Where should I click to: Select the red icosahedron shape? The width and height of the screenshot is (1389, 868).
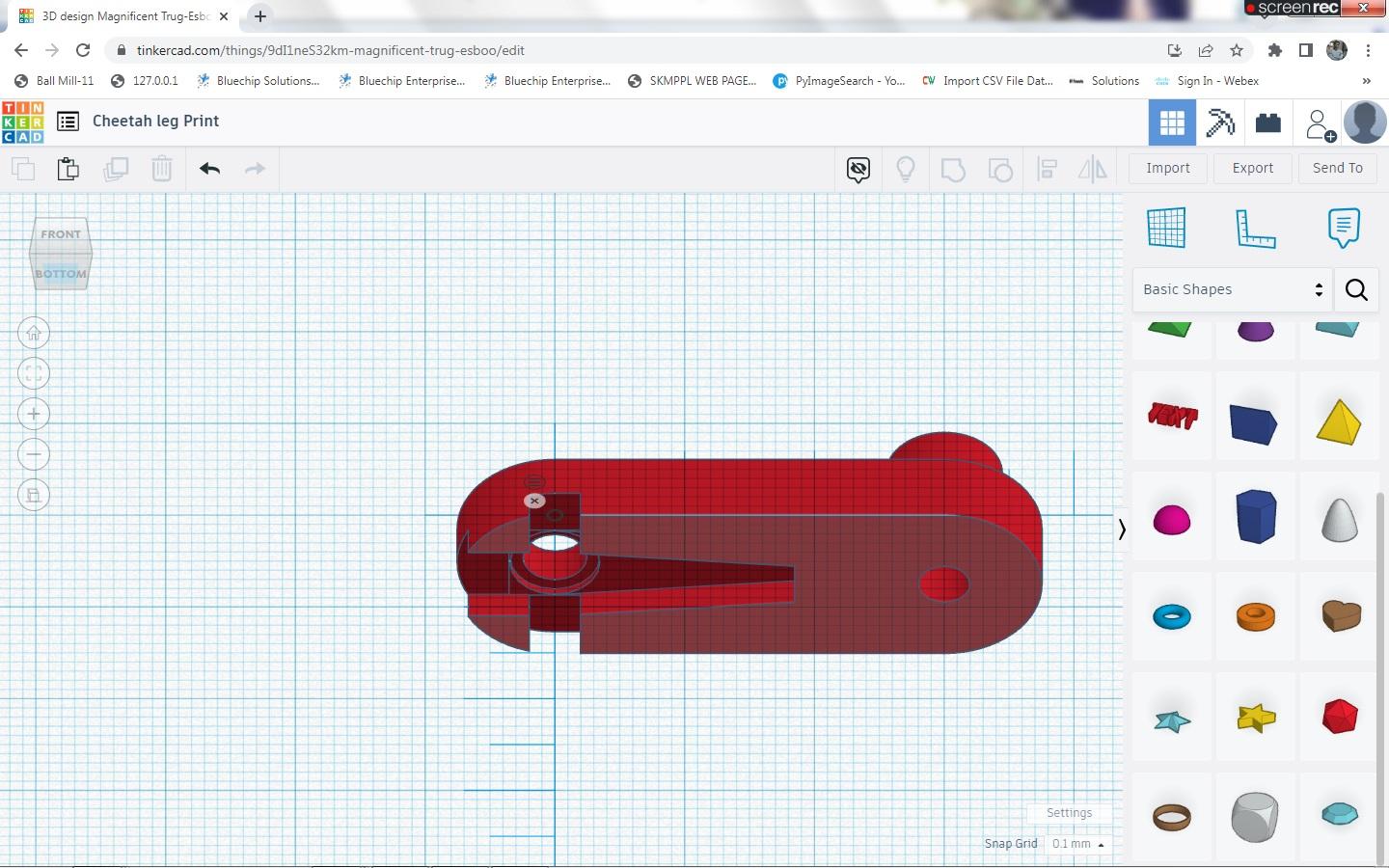click(1340, 717)
